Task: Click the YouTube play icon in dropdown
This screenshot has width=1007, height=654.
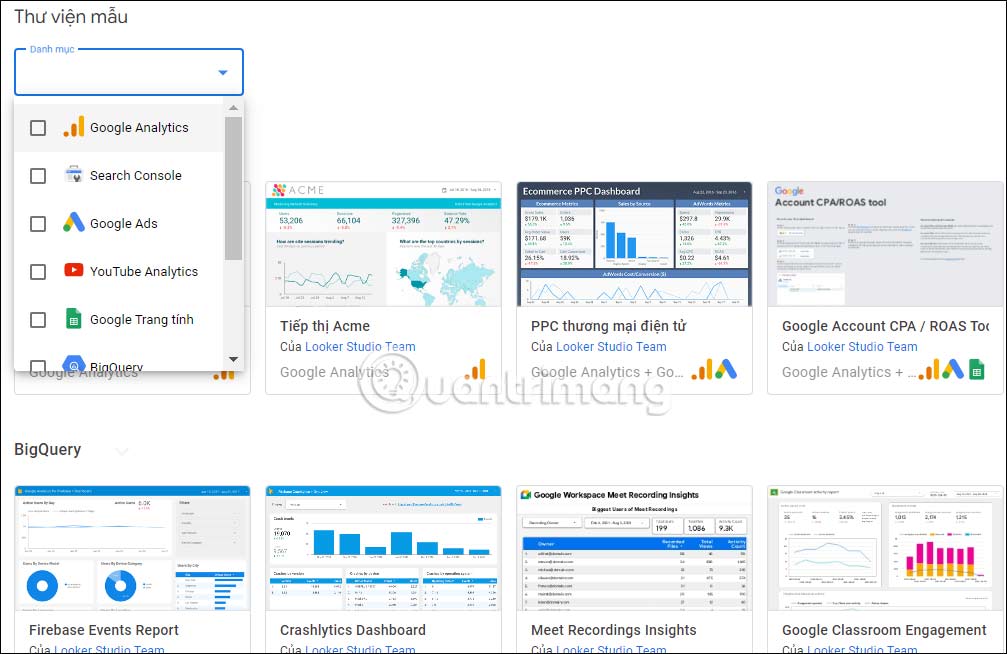Action: coord(74,270)
